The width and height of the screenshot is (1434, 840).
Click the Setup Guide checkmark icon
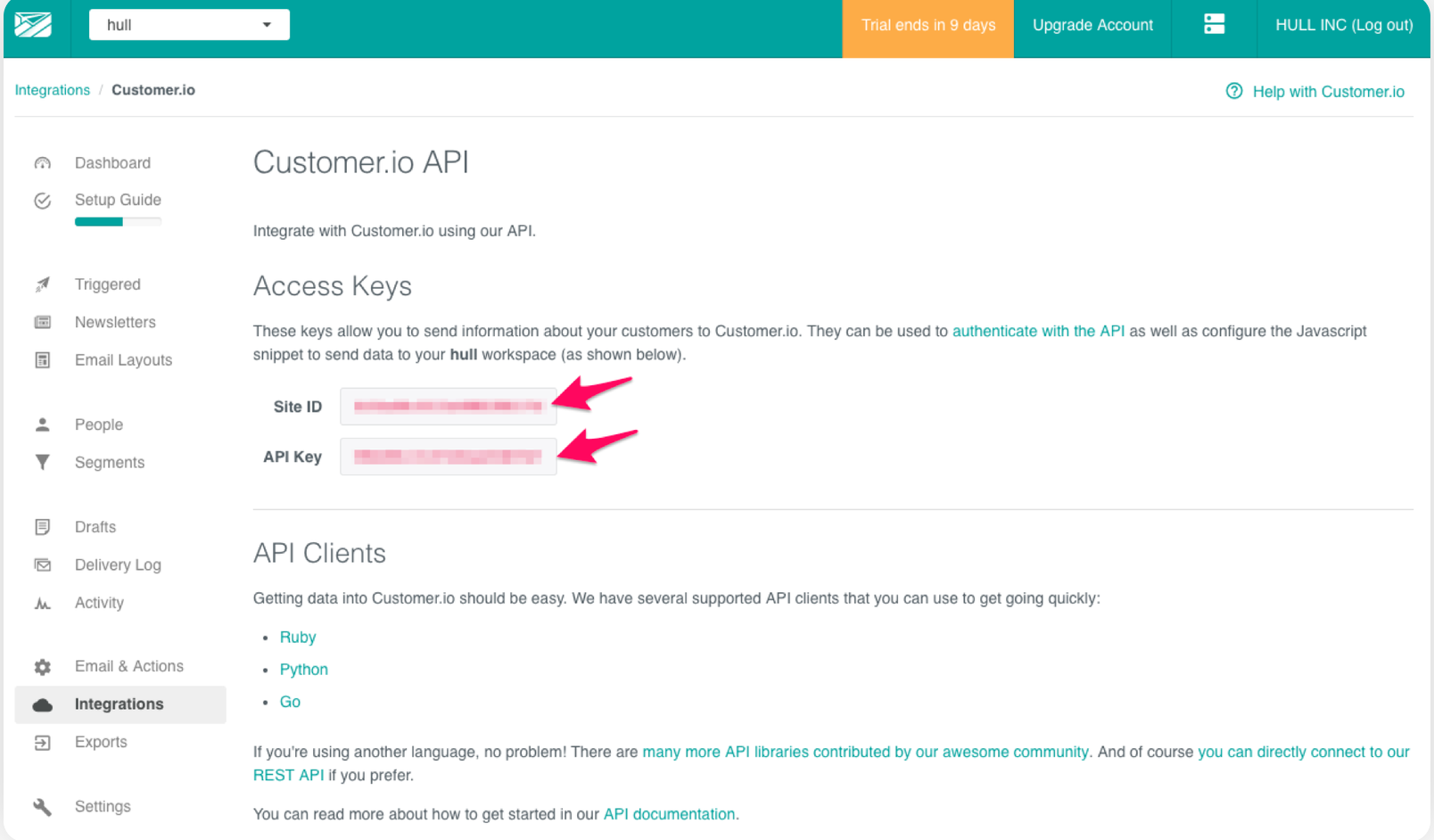(x=43, y=201)
